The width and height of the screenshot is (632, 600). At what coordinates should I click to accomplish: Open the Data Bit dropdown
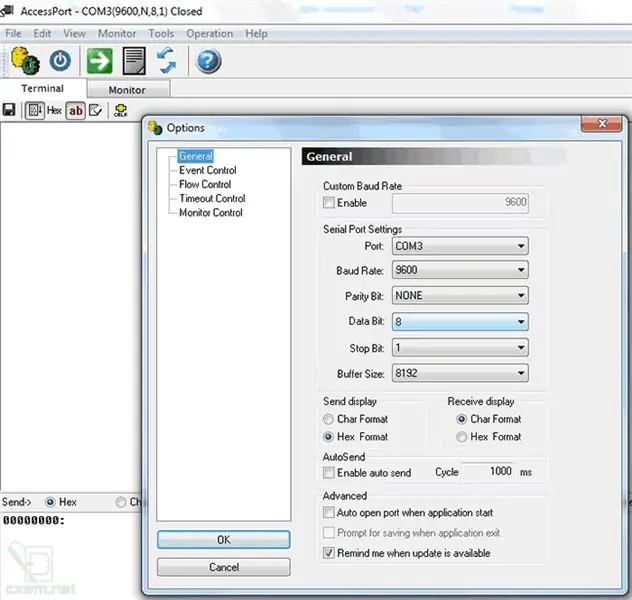point(460,322)
